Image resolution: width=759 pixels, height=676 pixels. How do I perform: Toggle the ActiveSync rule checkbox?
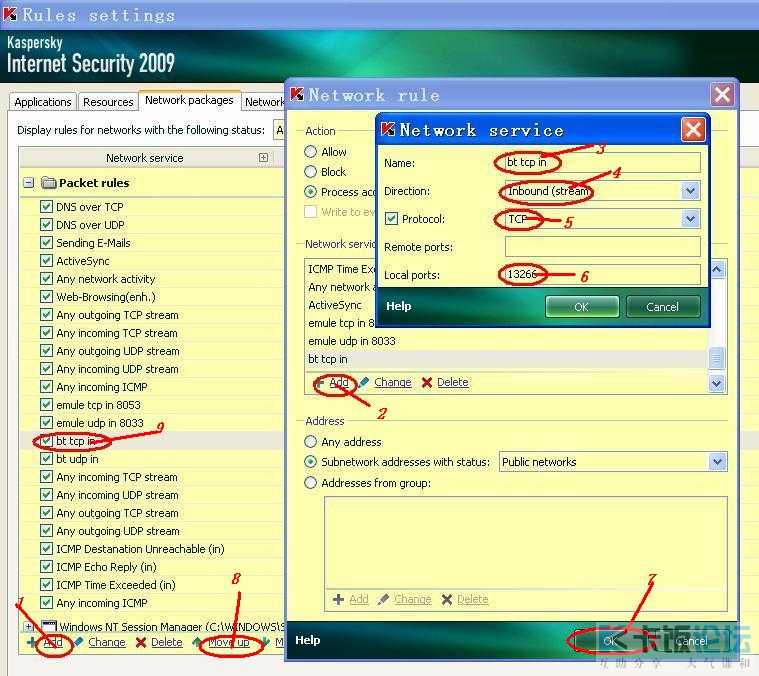click(46, 260)
